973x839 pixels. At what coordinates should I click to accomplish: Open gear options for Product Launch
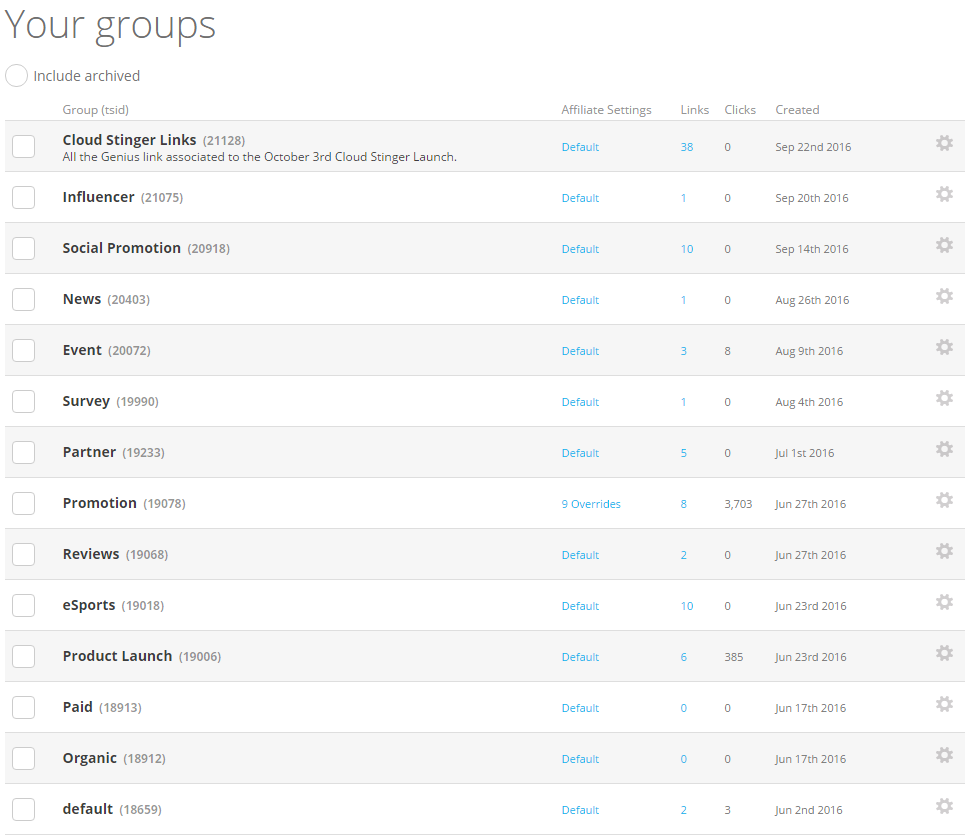coord(943,653)
